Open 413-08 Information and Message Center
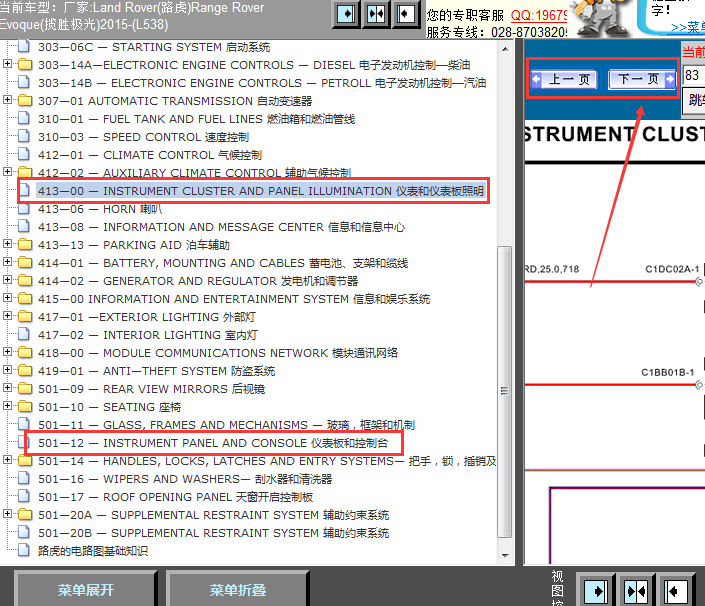Image resolution: width=705 pixels, height=606 pixels. click(221, 227)
